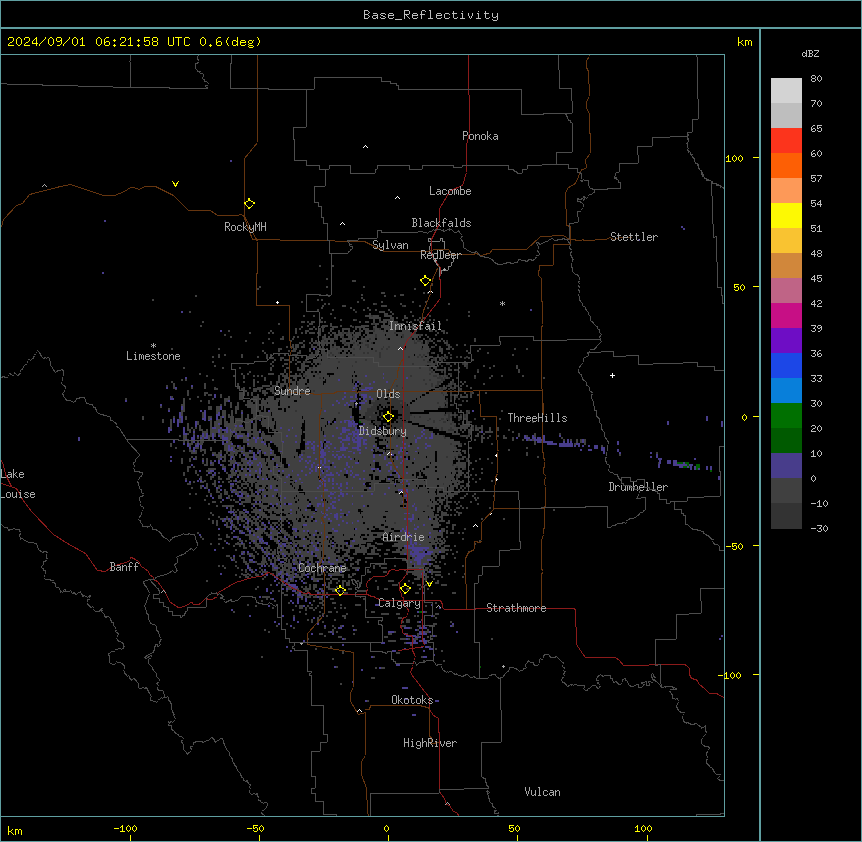Click the Cochrane city label

pyautogui.click(x=322, y=568)
